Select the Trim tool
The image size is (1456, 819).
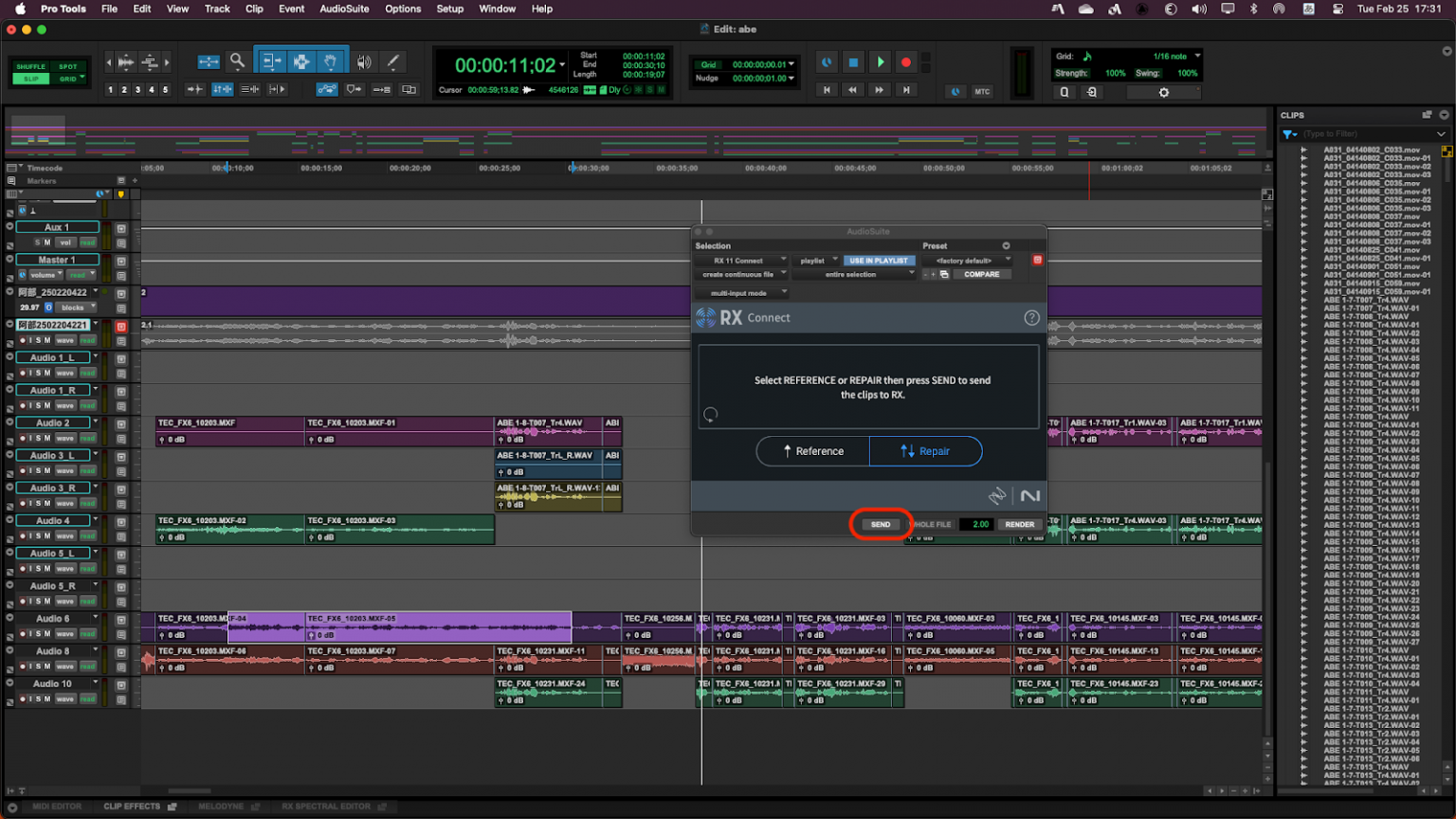coord(270,60)
